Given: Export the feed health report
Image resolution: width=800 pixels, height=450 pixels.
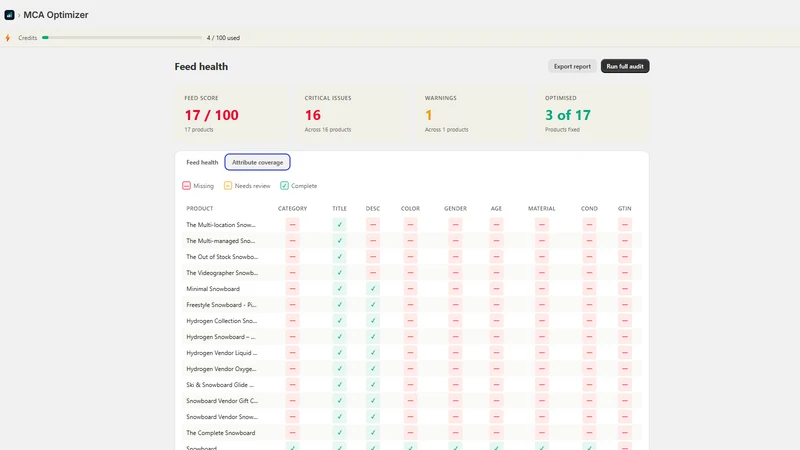Looking at the screenshot, I should (x=572, y=66).
